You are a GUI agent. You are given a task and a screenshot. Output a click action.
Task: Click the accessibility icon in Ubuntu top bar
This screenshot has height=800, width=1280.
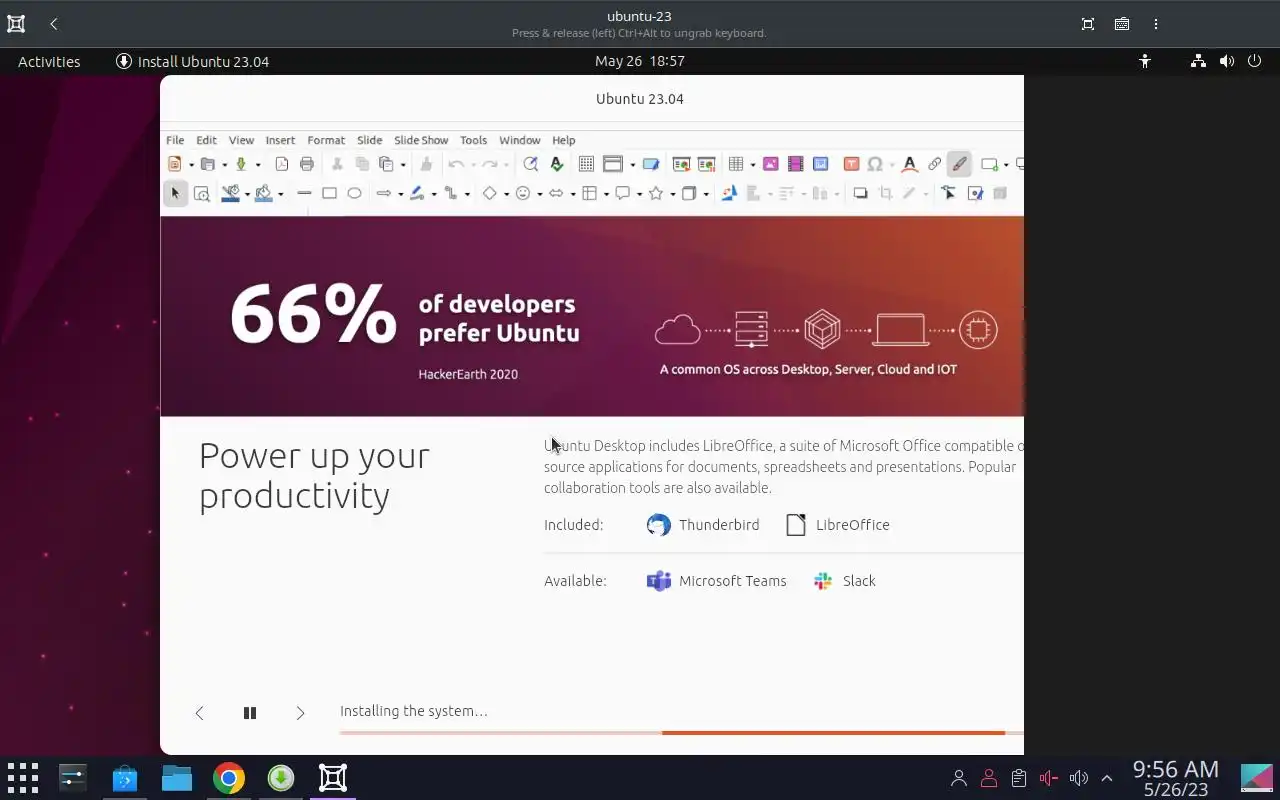[x=1145, y=61]
